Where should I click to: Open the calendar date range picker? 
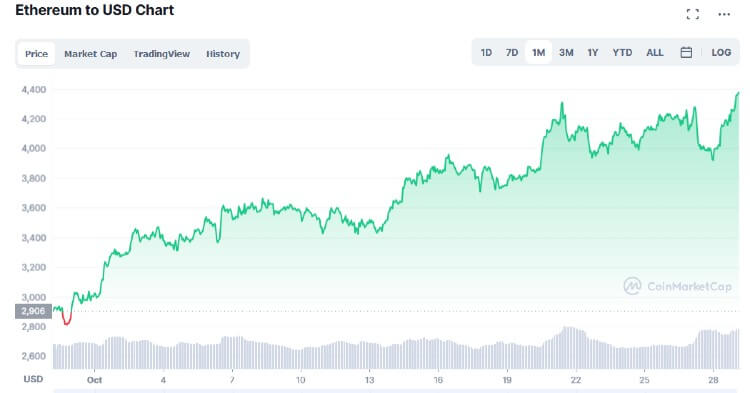[686, 53]
